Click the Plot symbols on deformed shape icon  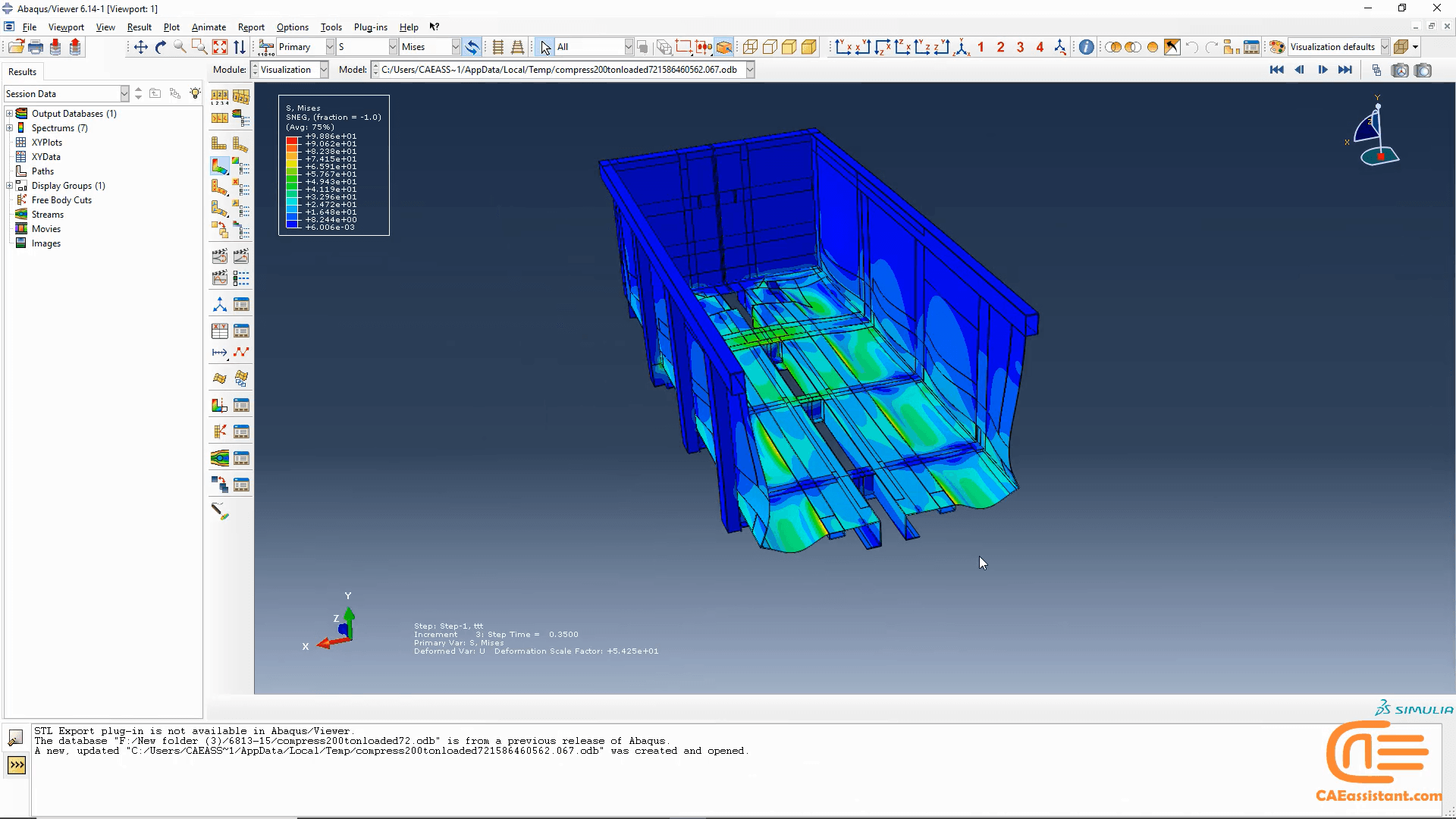click(219, 187)
